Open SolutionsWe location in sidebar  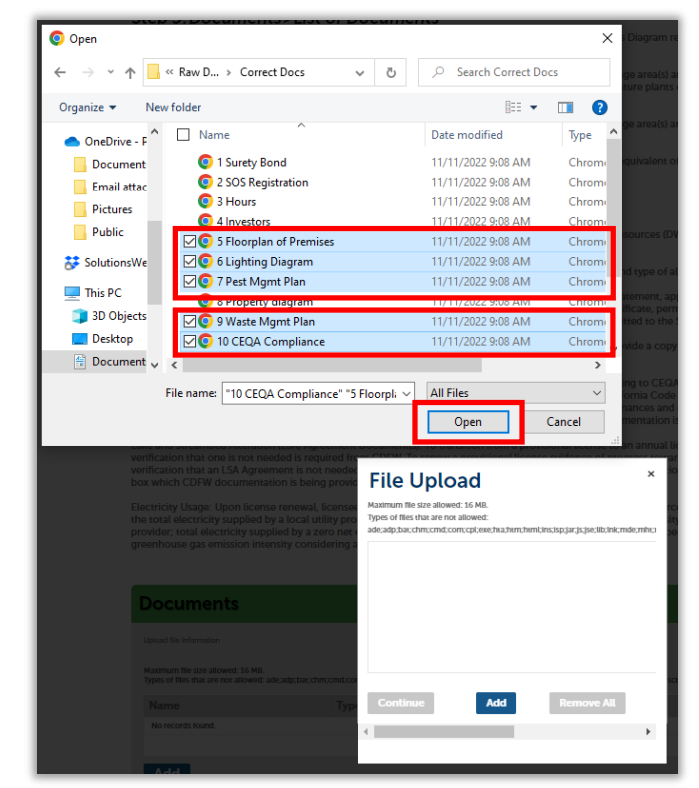tap(106, 262)
